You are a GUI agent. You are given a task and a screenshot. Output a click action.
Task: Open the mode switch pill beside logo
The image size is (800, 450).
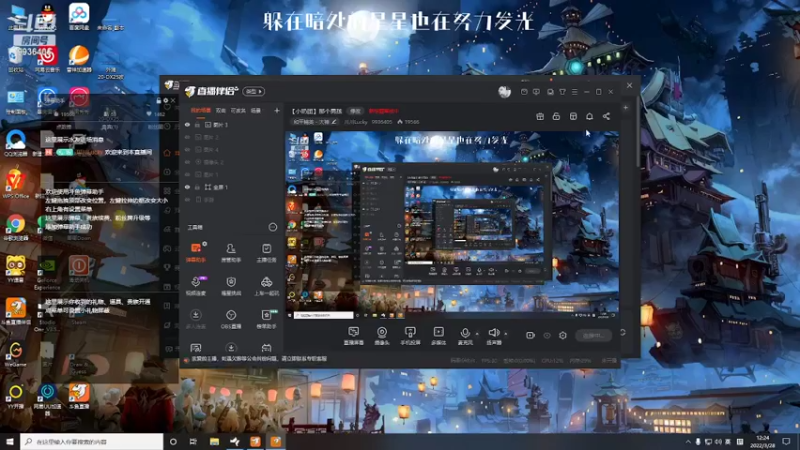[x=254, y=91]
